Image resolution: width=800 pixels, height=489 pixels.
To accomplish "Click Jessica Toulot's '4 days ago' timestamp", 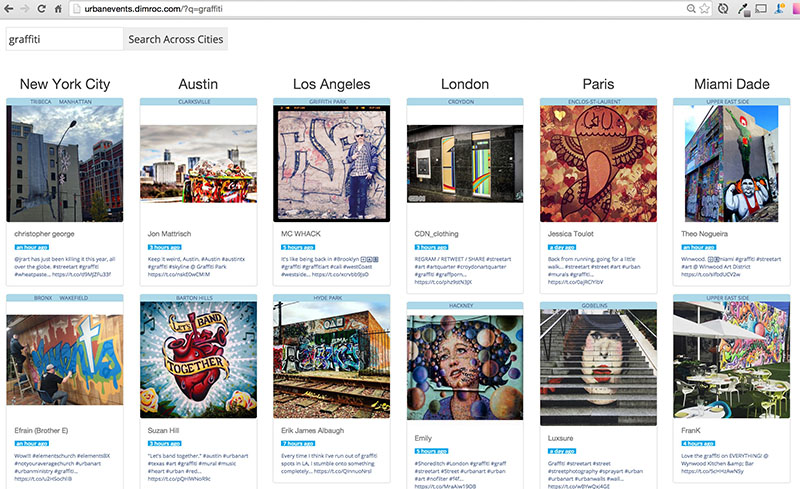I will (x=562, y=246).
